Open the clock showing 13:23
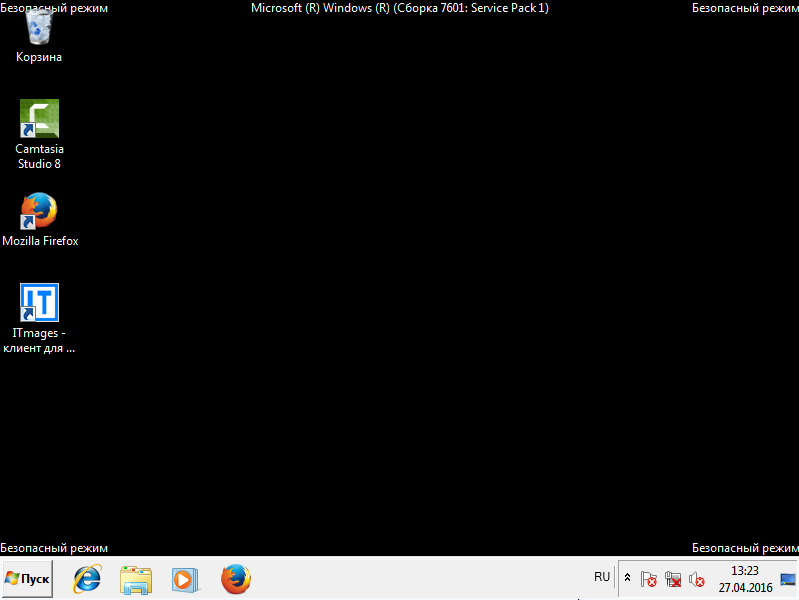This screenshot has height=600, width=799. coord(745,571)
